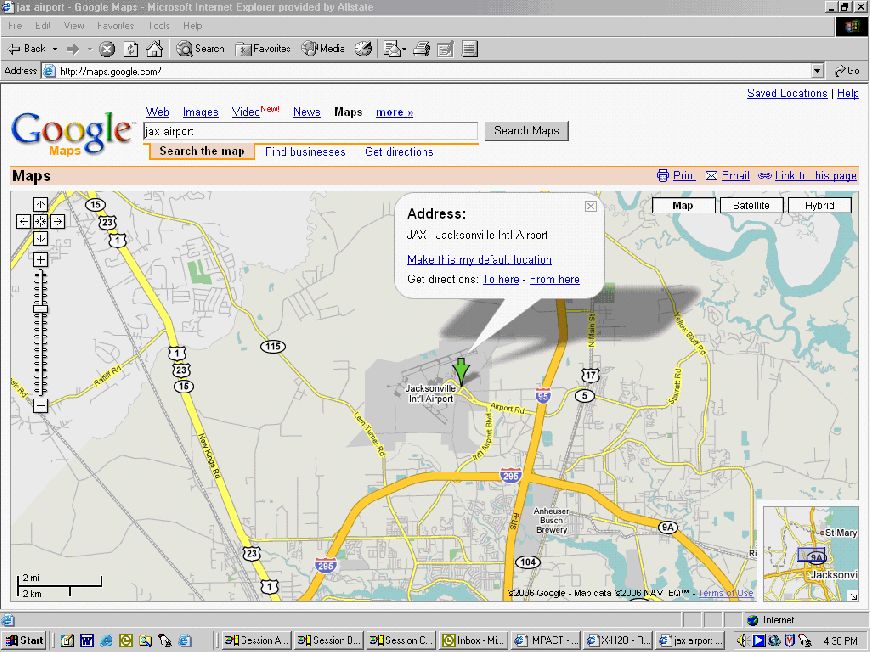Click the Web link
This screenshot has width=870, height=652.
[x=158, y=112]
